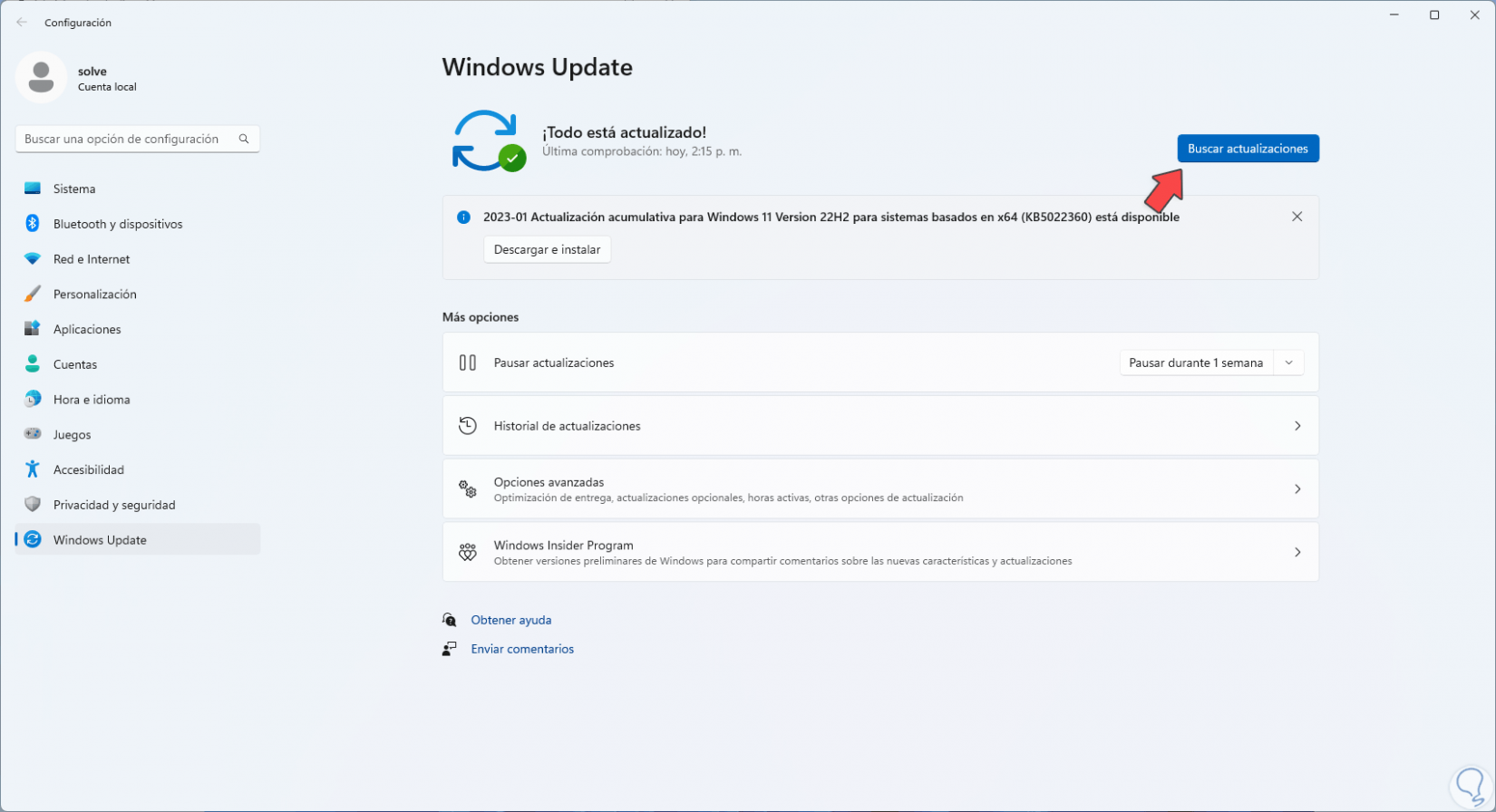
Task: Expand Windows Insider Program via its chevron
Action: pos(1297,552)
